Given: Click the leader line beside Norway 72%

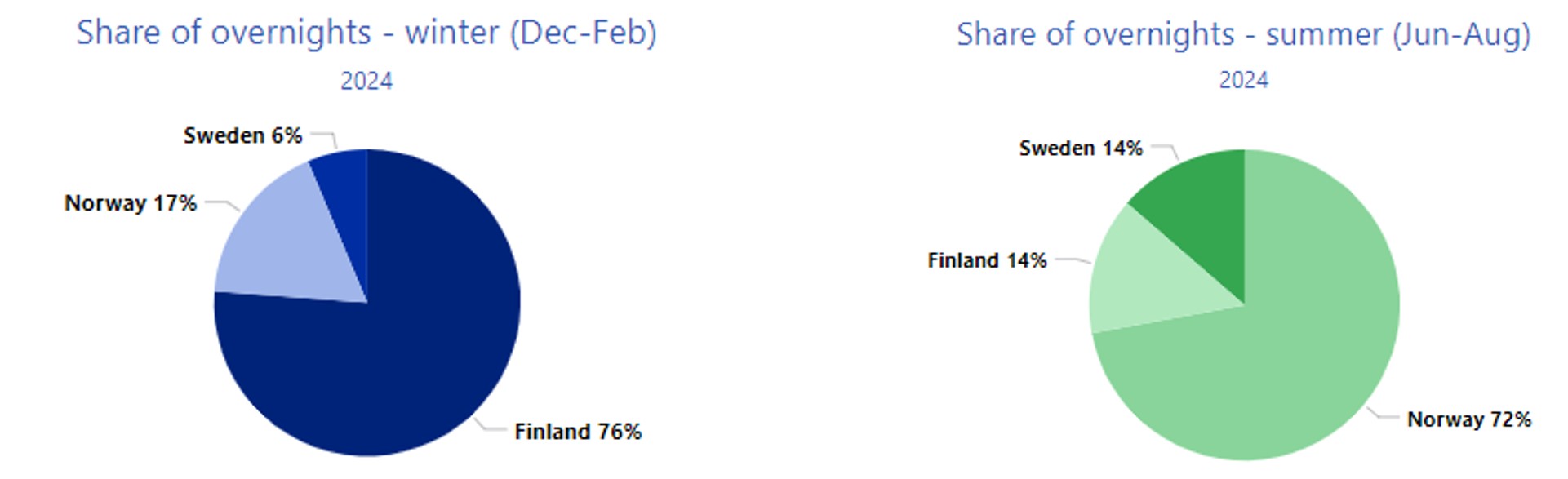Looking at the screenshot, I should click(x=1383, y=414).
